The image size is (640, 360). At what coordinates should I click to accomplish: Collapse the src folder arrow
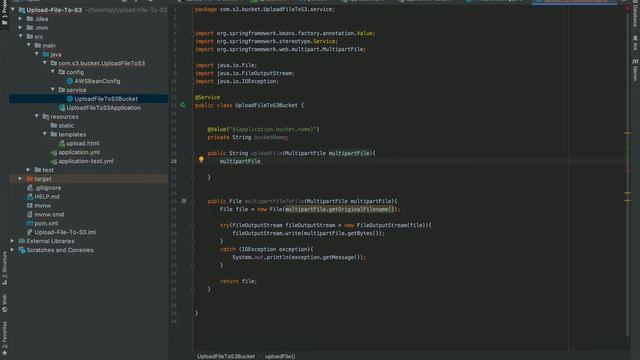click(20, 36)
